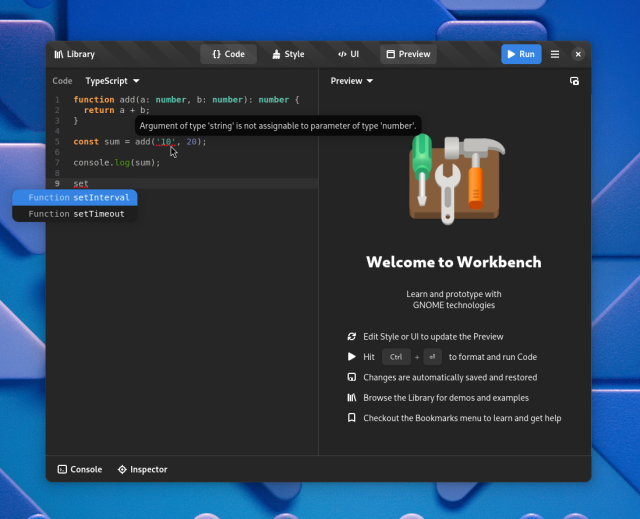This screenshot has height=519, width=640.
Task: Open the Preview options dropdown
Action: 351,81
